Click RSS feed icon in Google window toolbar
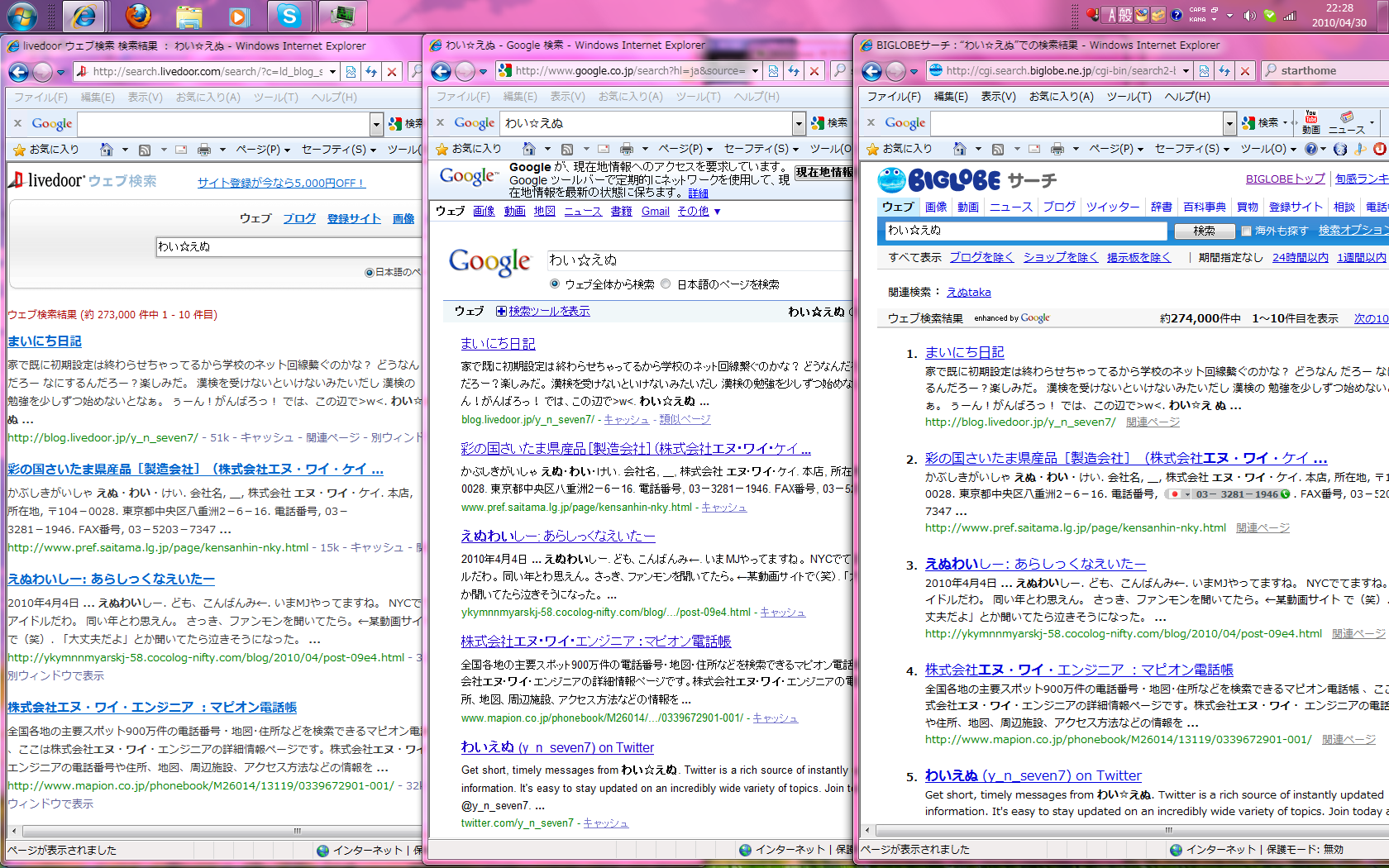The image size is (1389, 868). 567,149
